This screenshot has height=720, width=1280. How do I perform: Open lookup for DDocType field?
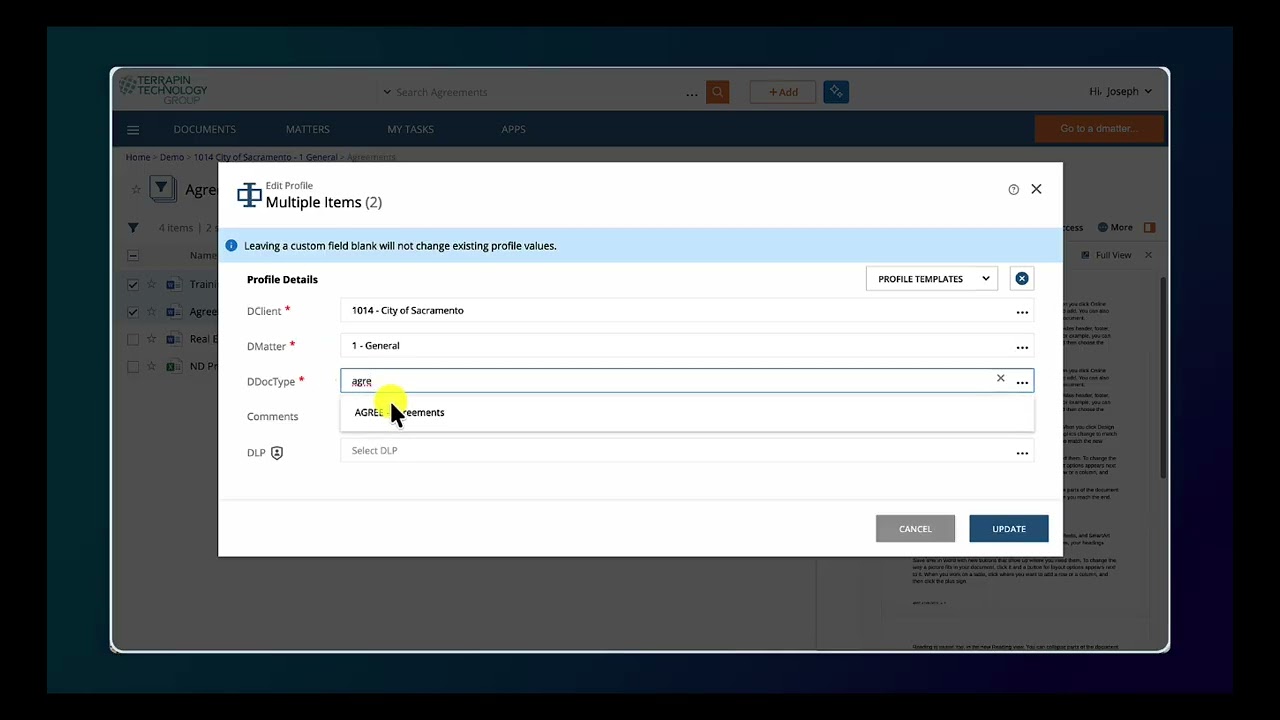point(1022,382)
